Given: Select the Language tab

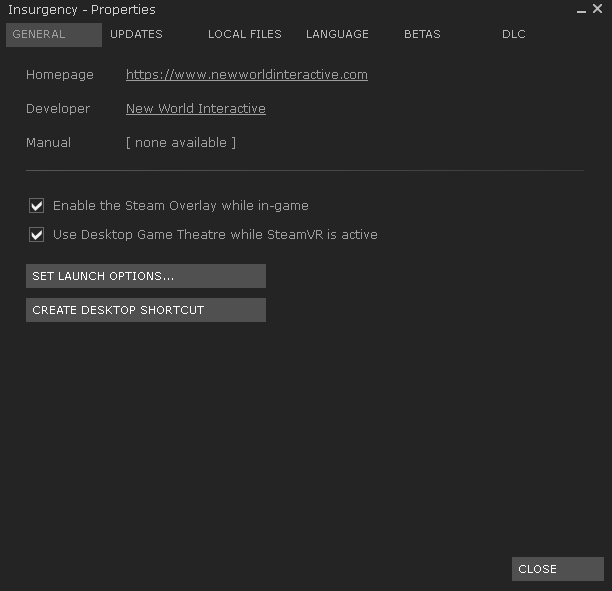Looking at the screenshot, I should 337,34.
